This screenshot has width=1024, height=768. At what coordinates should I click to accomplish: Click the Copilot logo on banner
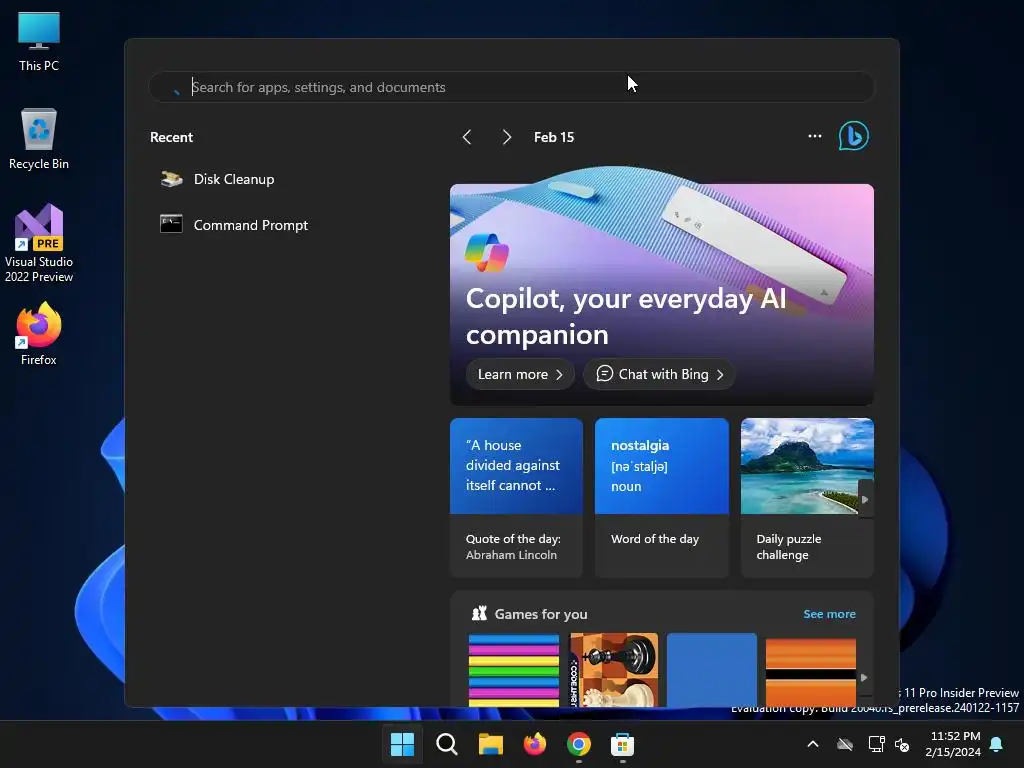[487, 253]
